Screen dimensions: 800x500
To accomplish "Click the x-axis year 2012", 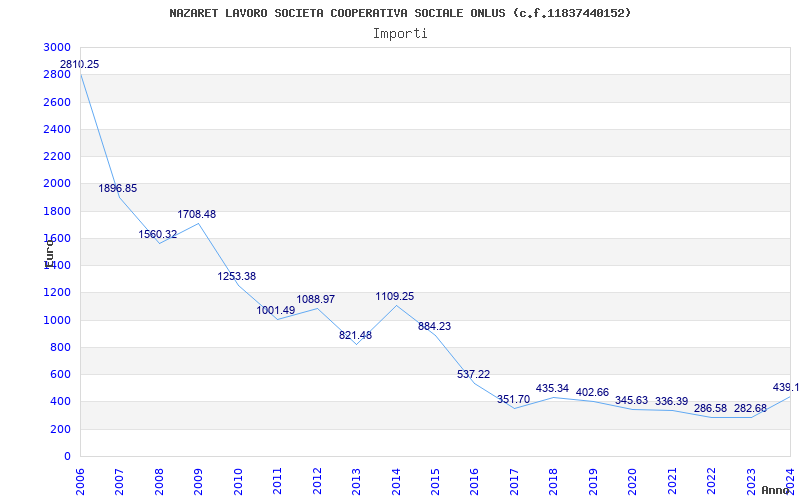I will coord(317,482).
